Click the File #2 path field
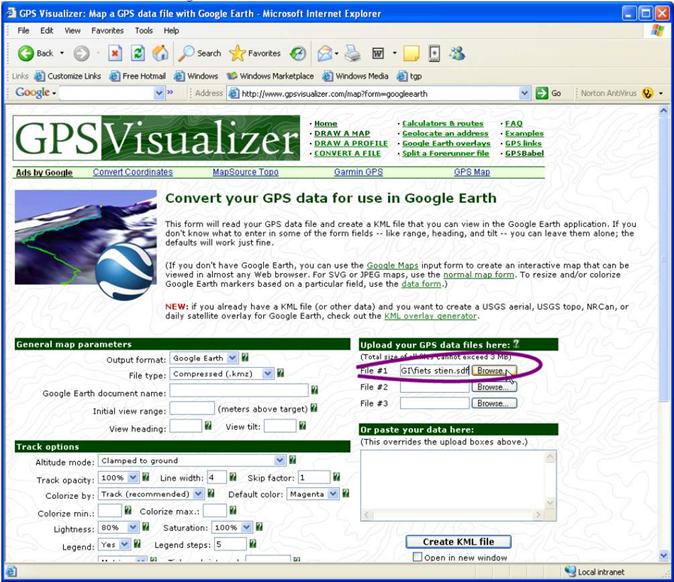This screenshot has width=674, height=582. pos(435,387)
